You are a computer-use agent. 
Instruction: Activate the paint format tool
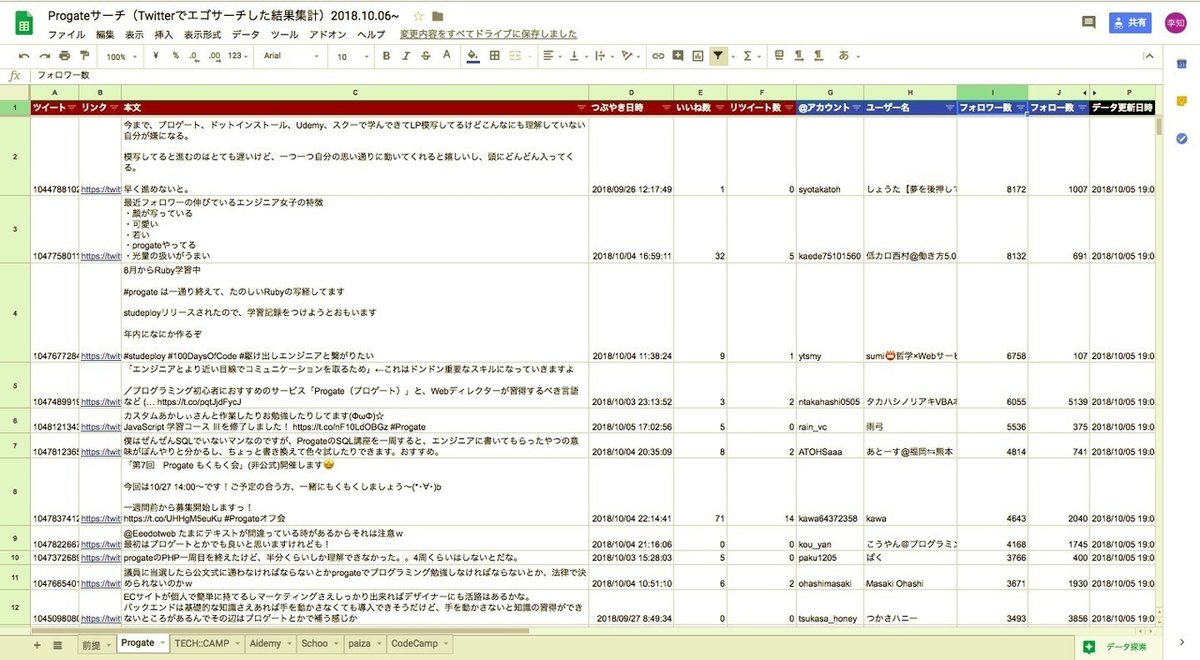[x=85, y=56]
